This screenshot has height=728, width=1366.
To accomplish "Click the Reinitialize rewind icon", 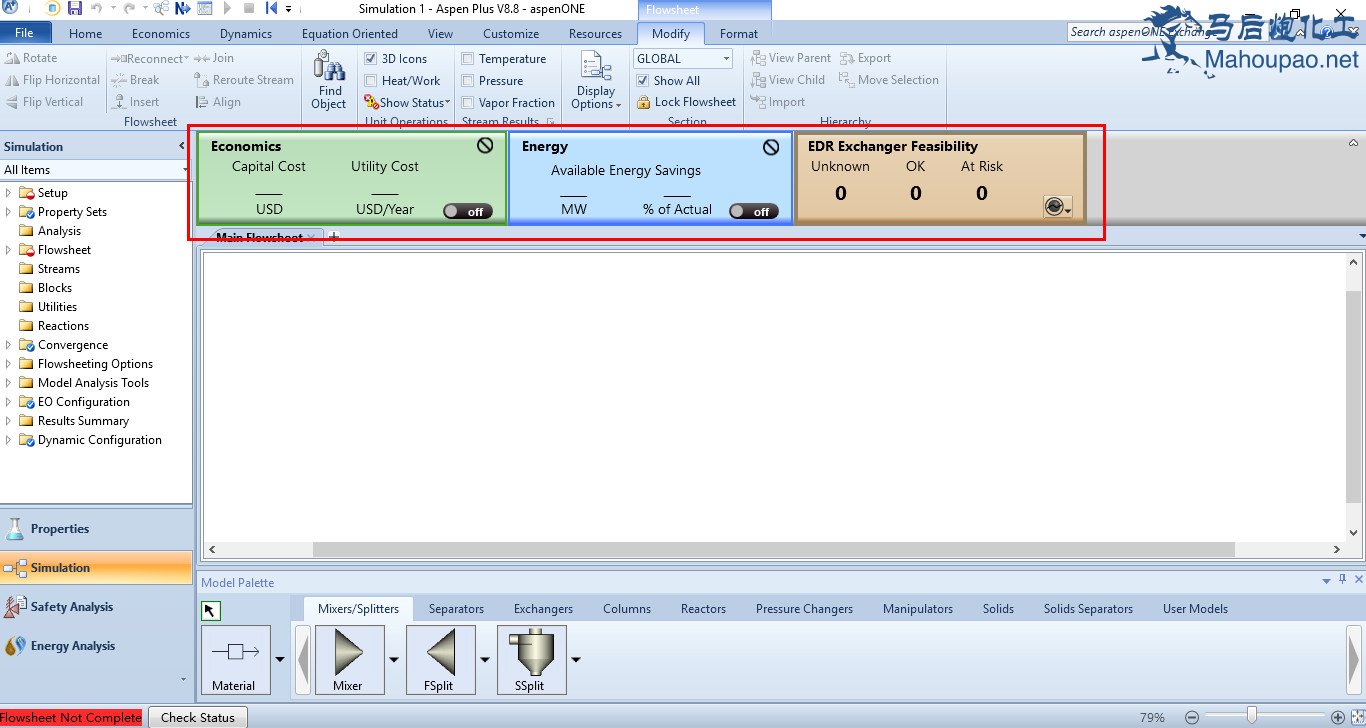I will click(x=271, y=8).
